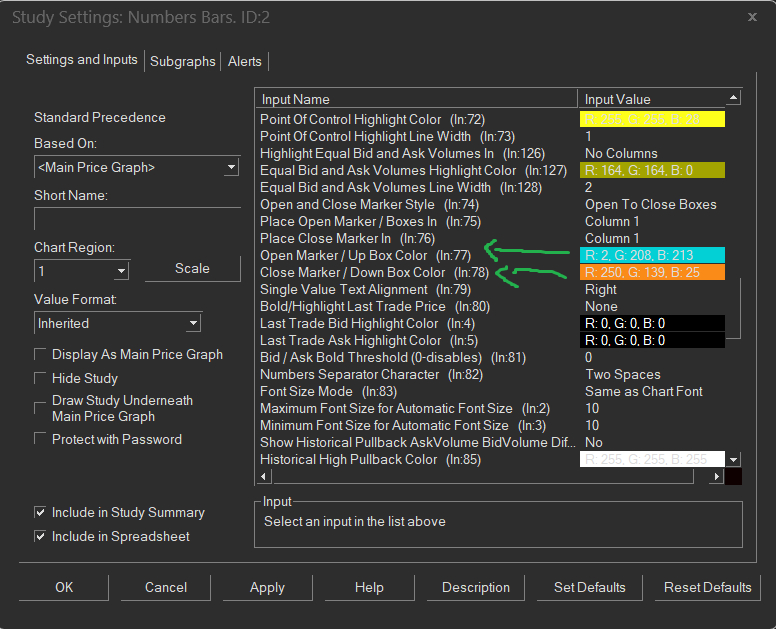
Task: Select the cyan Up Box Color swatch
Action: pos(652,255)
